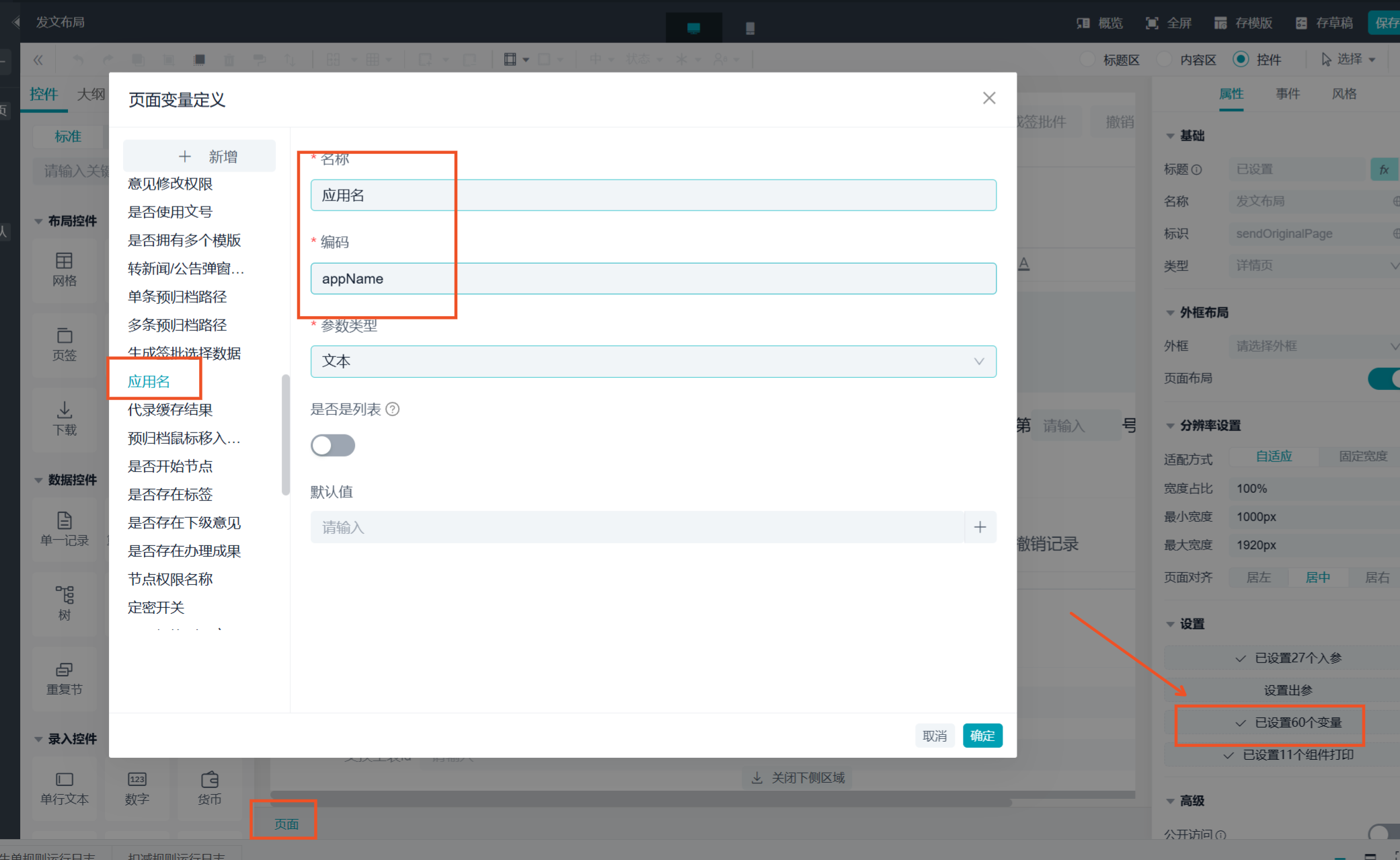Click the 存模版 save template icon
Screen dimensions: 1400x860
1220,24
